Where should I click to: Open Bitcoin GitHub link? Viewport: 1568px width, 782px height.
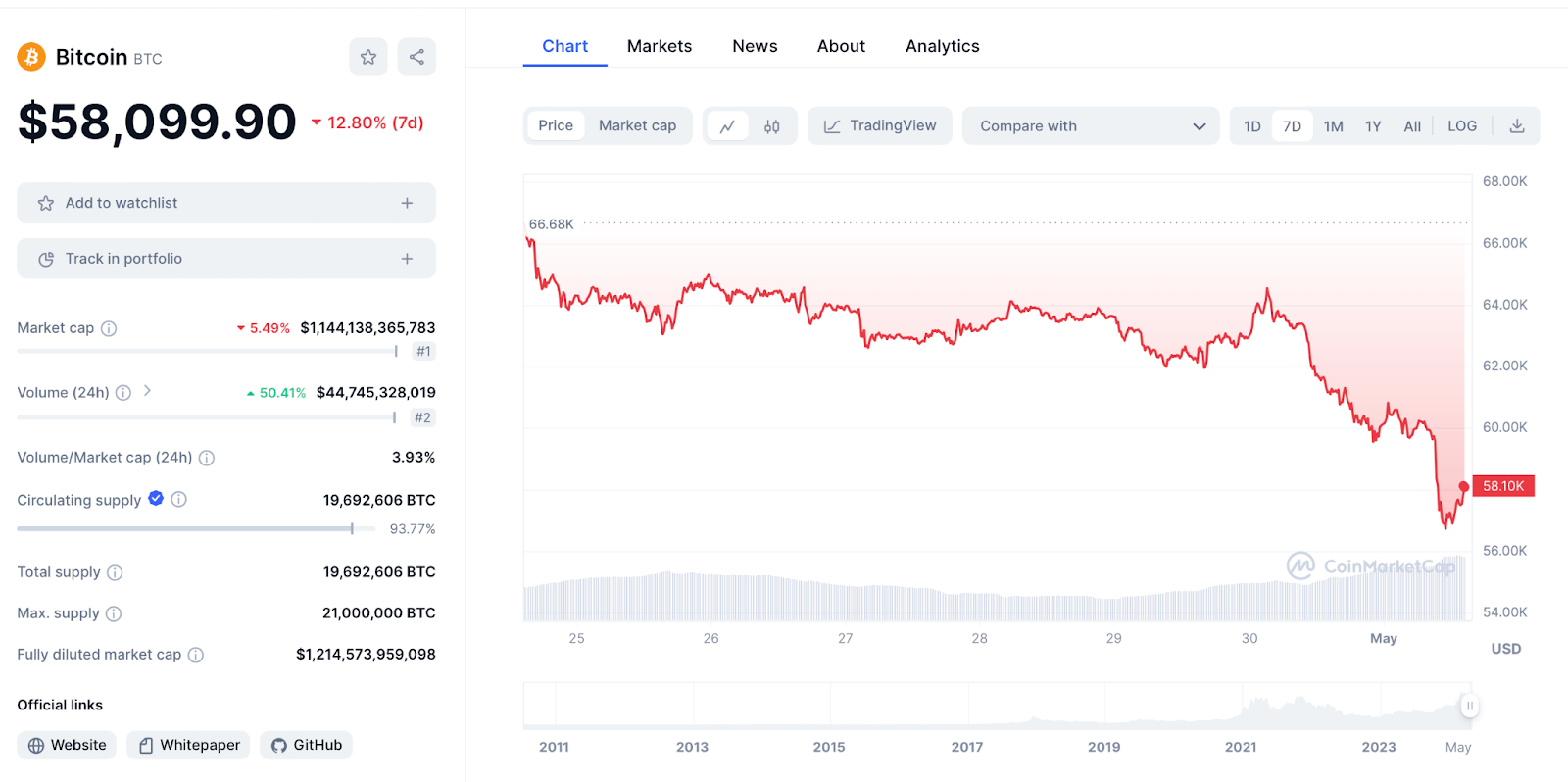306,745
